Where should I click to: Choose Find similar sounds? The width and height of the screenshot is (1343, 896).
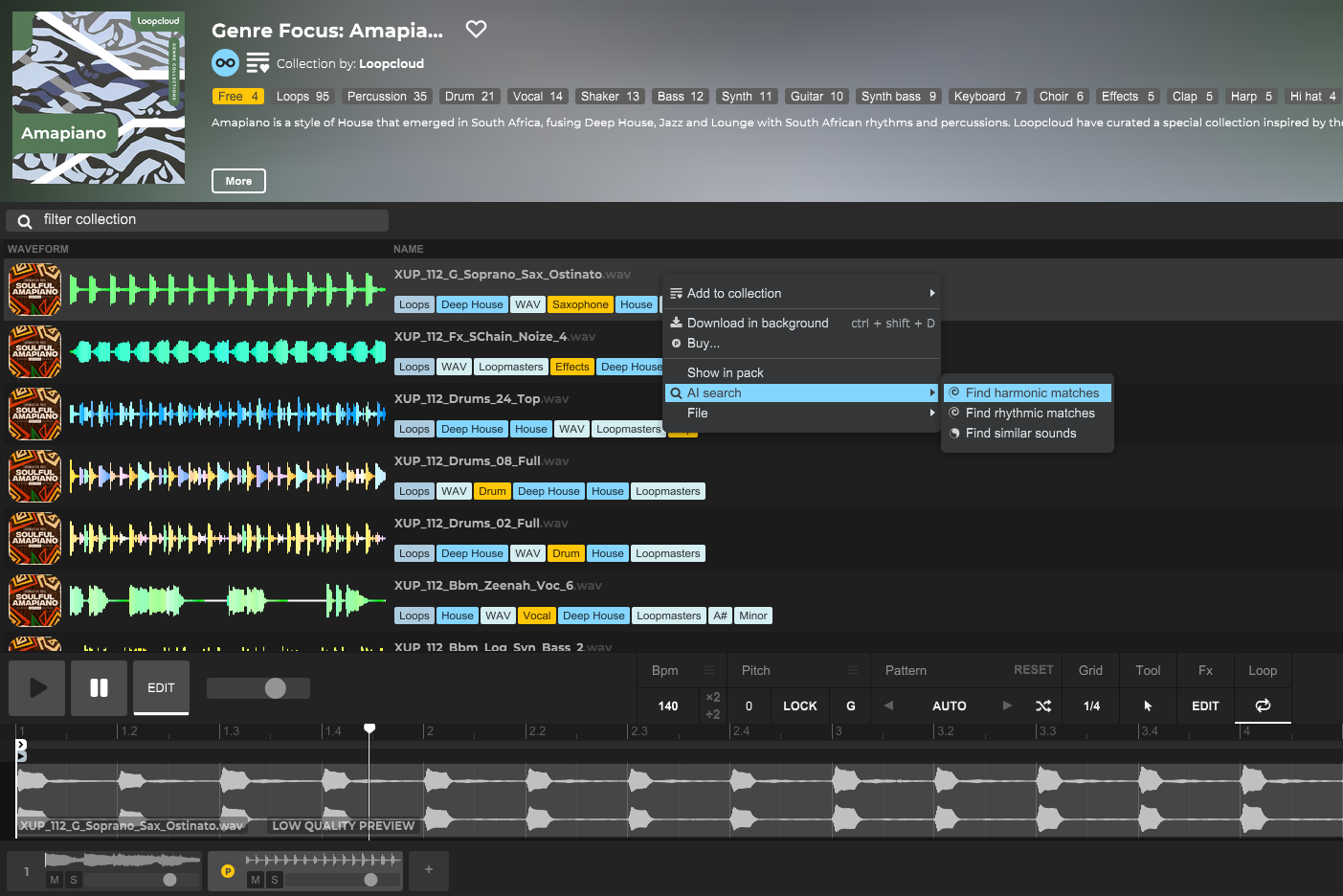tap(1028, 433)
